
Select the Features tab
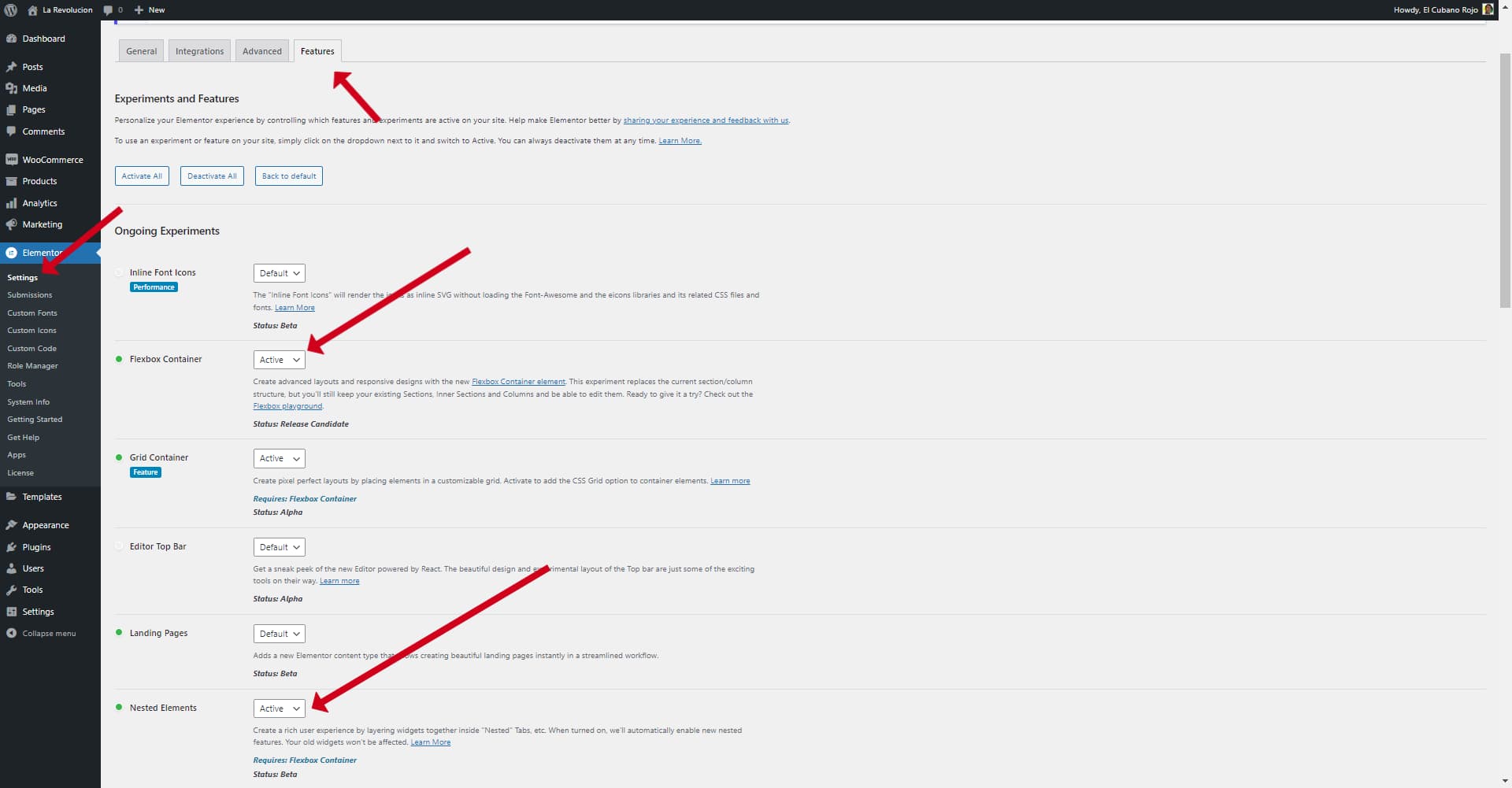pos(317,51)
